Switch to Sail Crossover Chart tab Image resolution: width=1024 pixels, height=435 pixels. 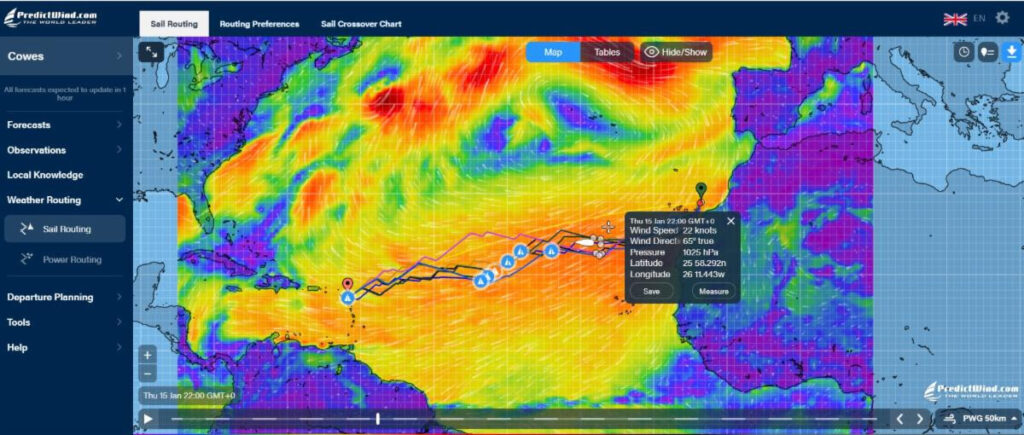tap(361, 22)
